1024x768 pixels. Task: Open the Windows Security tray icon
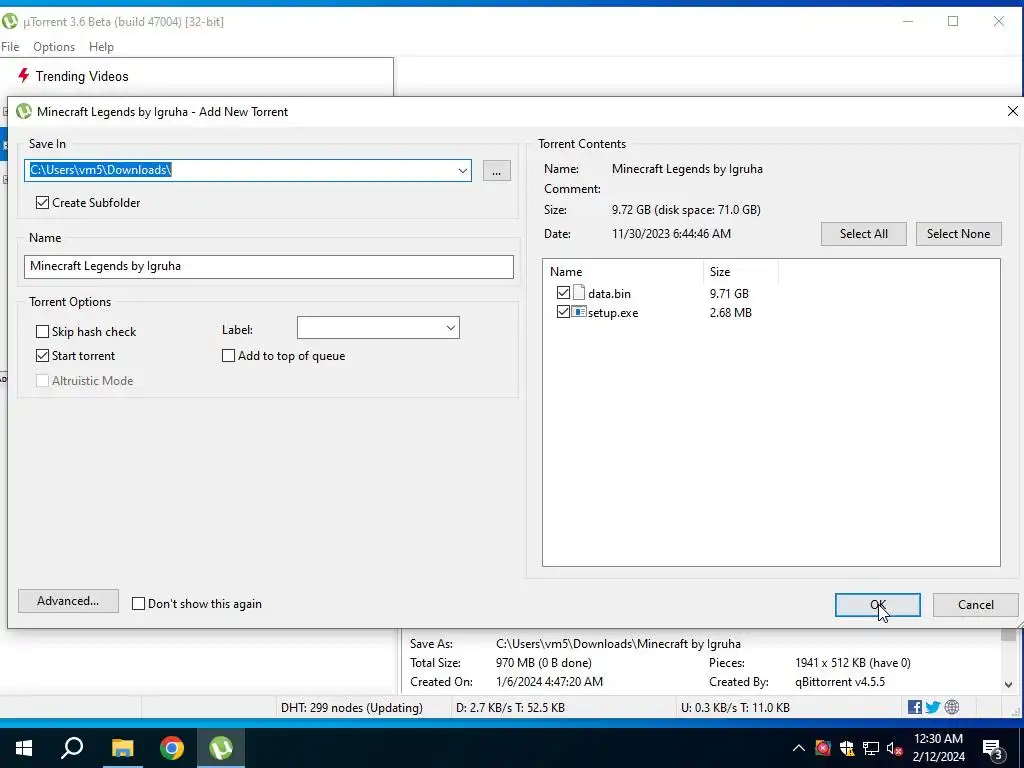tap(847, 748)
